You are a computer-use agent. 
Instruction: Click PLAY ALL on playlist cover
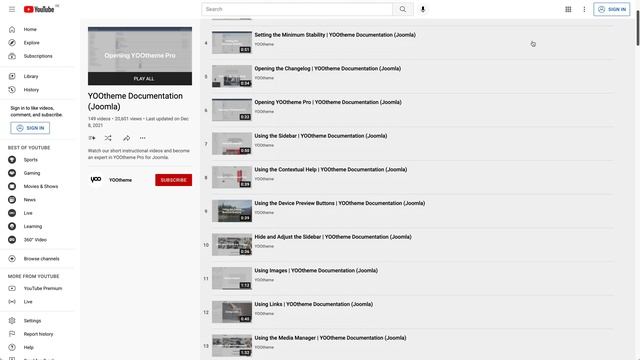coord(140,78)
